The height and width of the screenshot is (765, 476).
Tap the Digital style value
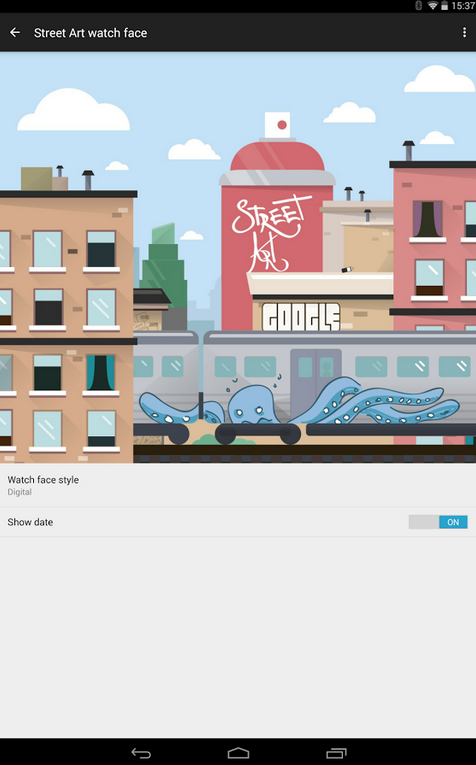[x=20, y=492]
